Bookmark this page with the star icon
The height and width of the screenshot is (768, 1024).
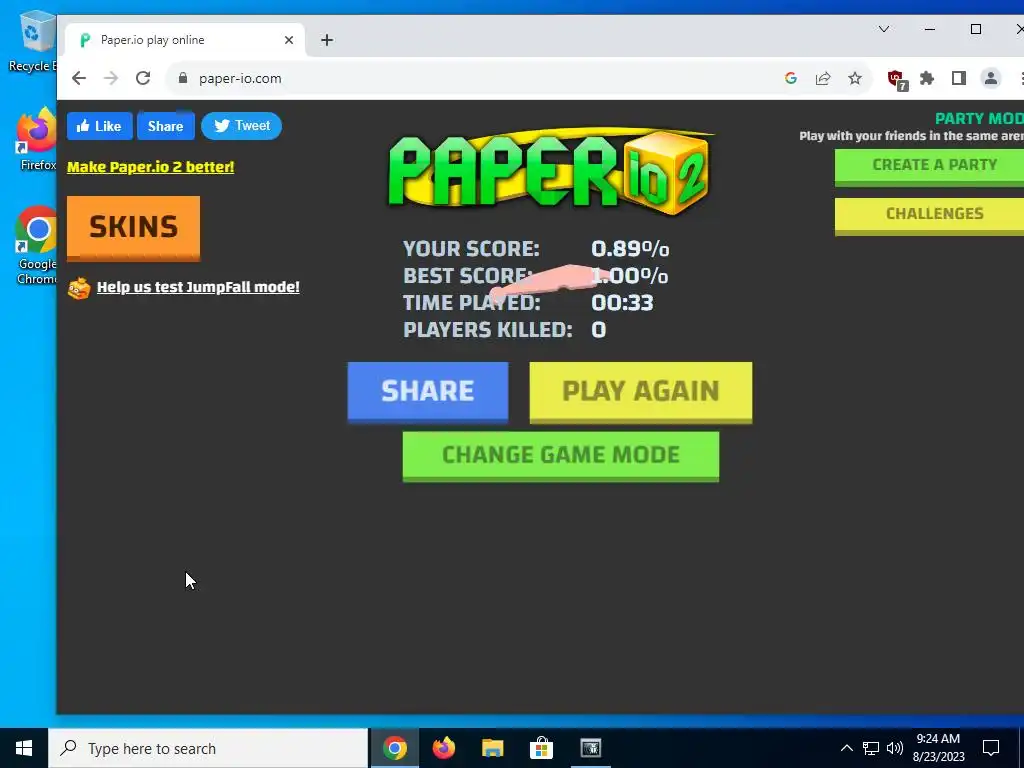click(x=855, y=78)
